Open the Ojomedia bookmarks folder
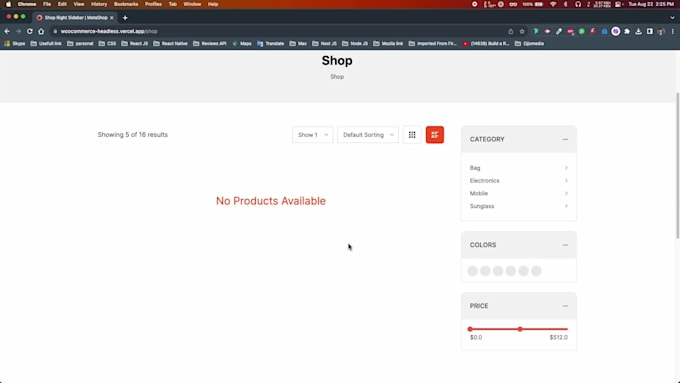680x383 pixels. [529, 43]
